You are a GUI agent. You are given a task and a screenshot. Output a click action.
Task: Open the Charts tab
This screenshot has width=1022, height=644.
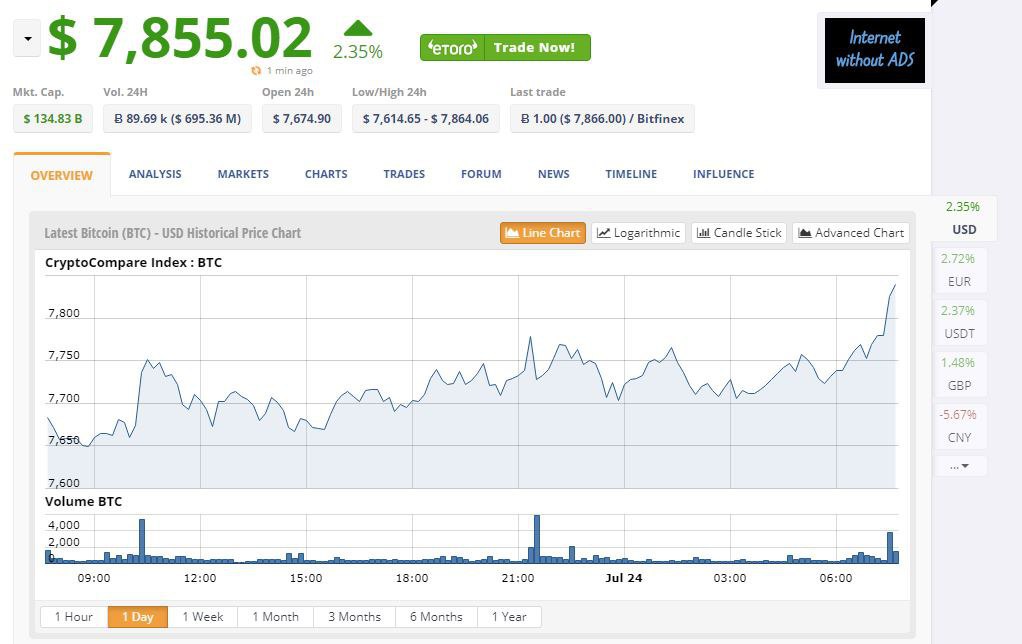tap(326, 174)
